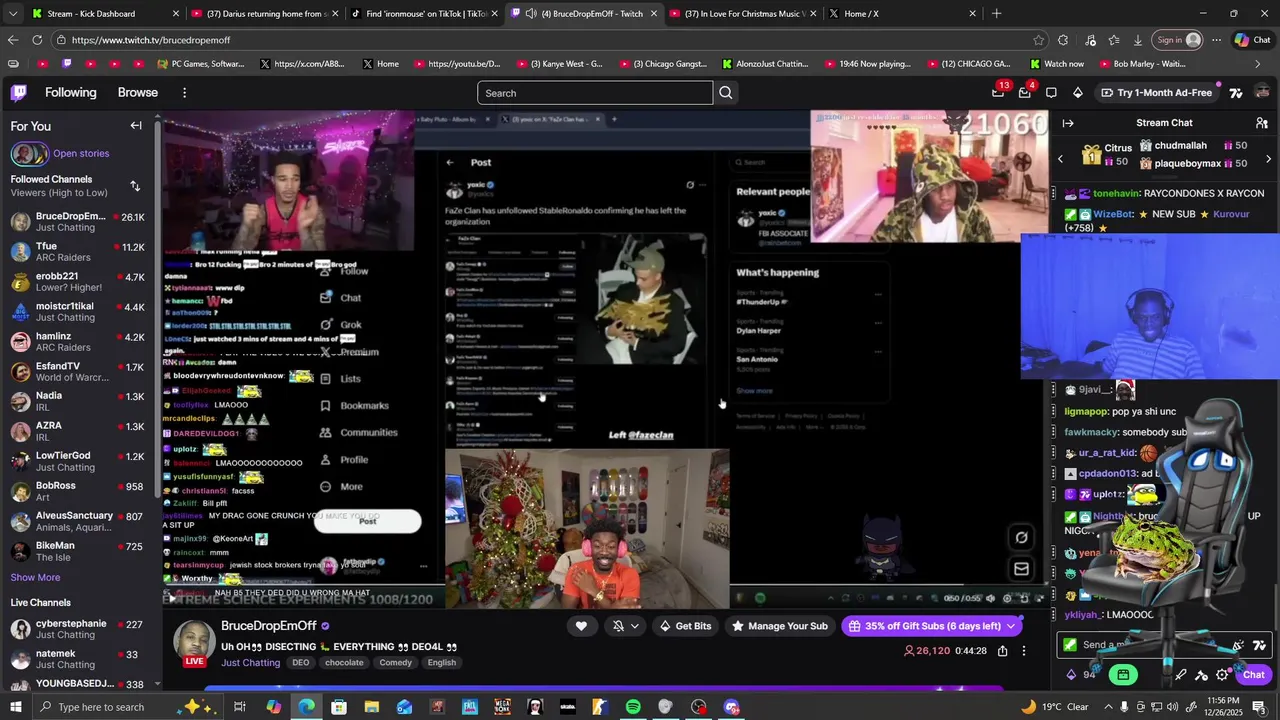Share the stream with the upload icon
This screenshot has width=1280, height=720.
point(1002,651)
